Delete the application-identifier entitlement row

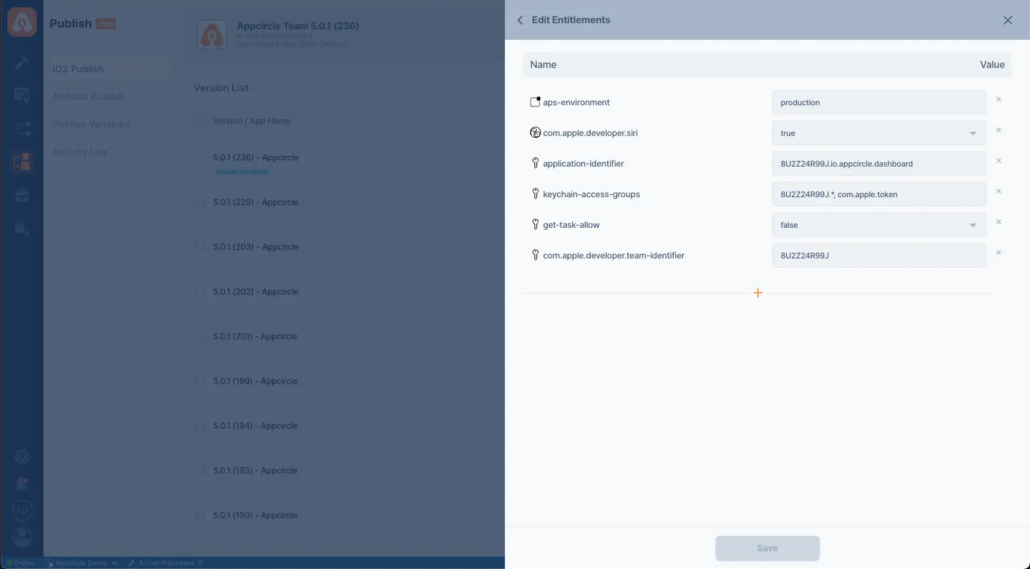(x=998, y=161)
